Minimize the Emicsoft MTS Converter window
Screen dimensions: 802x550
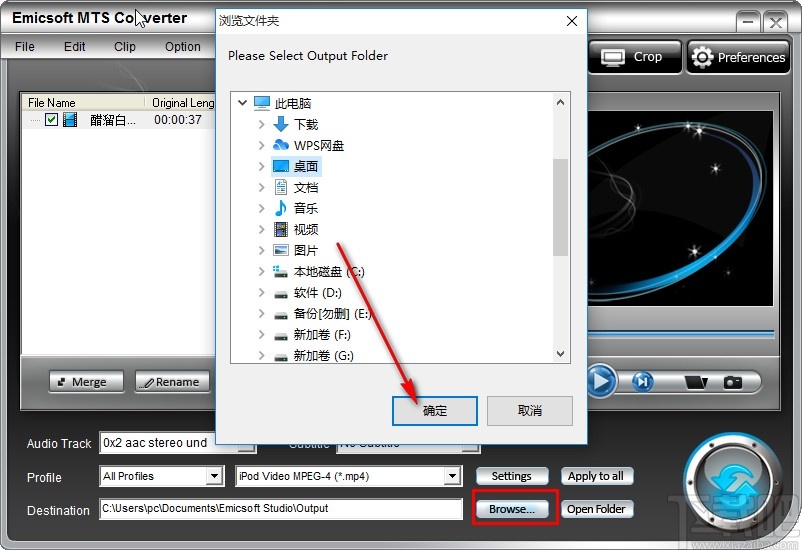[748, 22]
